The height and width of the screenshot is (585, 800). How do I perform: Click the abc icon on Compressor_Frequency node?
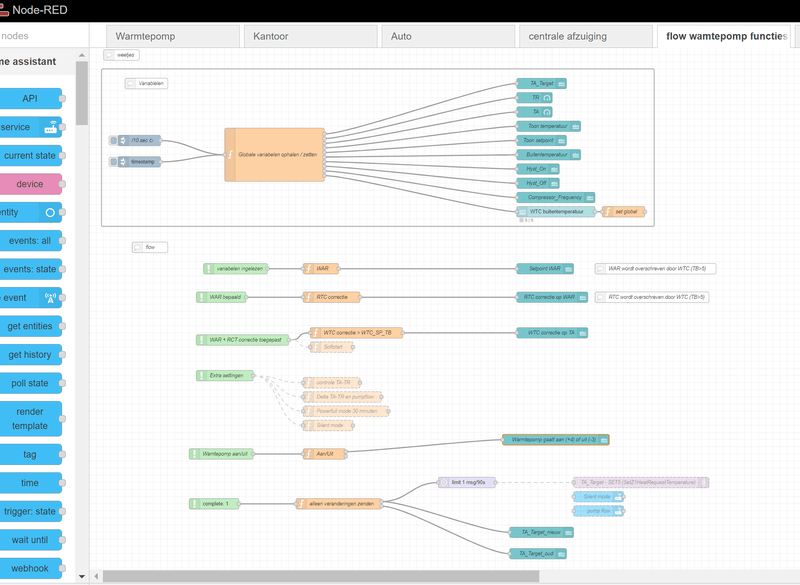point(590,197)
